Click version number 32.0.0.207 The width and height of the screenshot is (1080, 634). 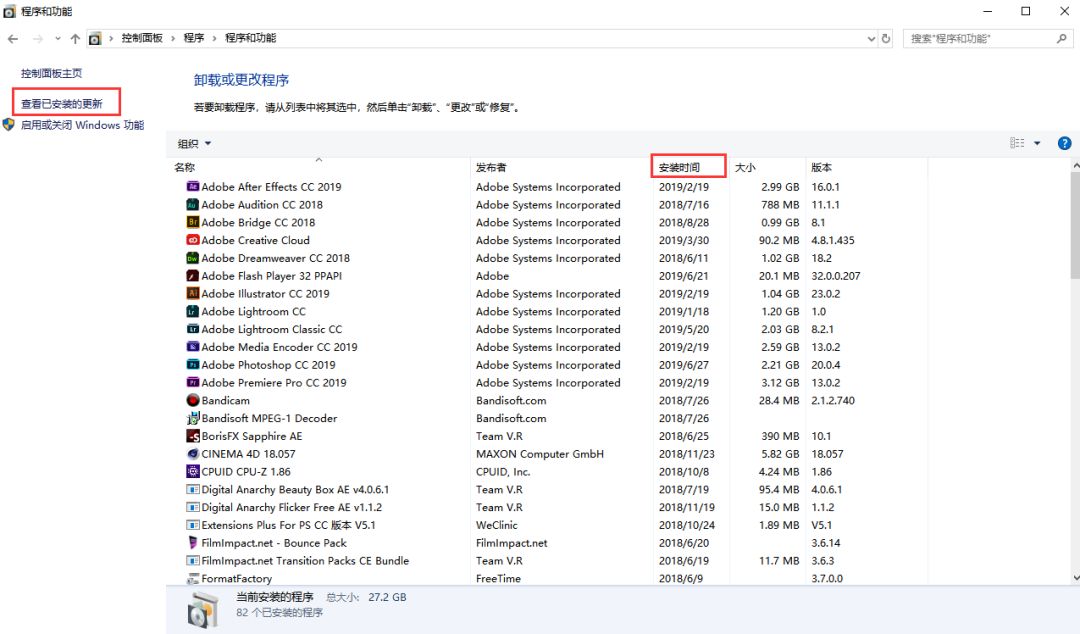[835, 276]
